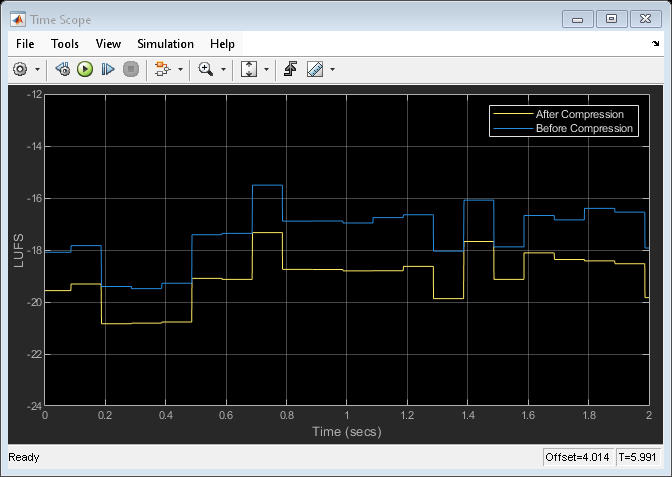Screen dimensions: 672x477
Task: Open the View menu
Action: point(108,44)
